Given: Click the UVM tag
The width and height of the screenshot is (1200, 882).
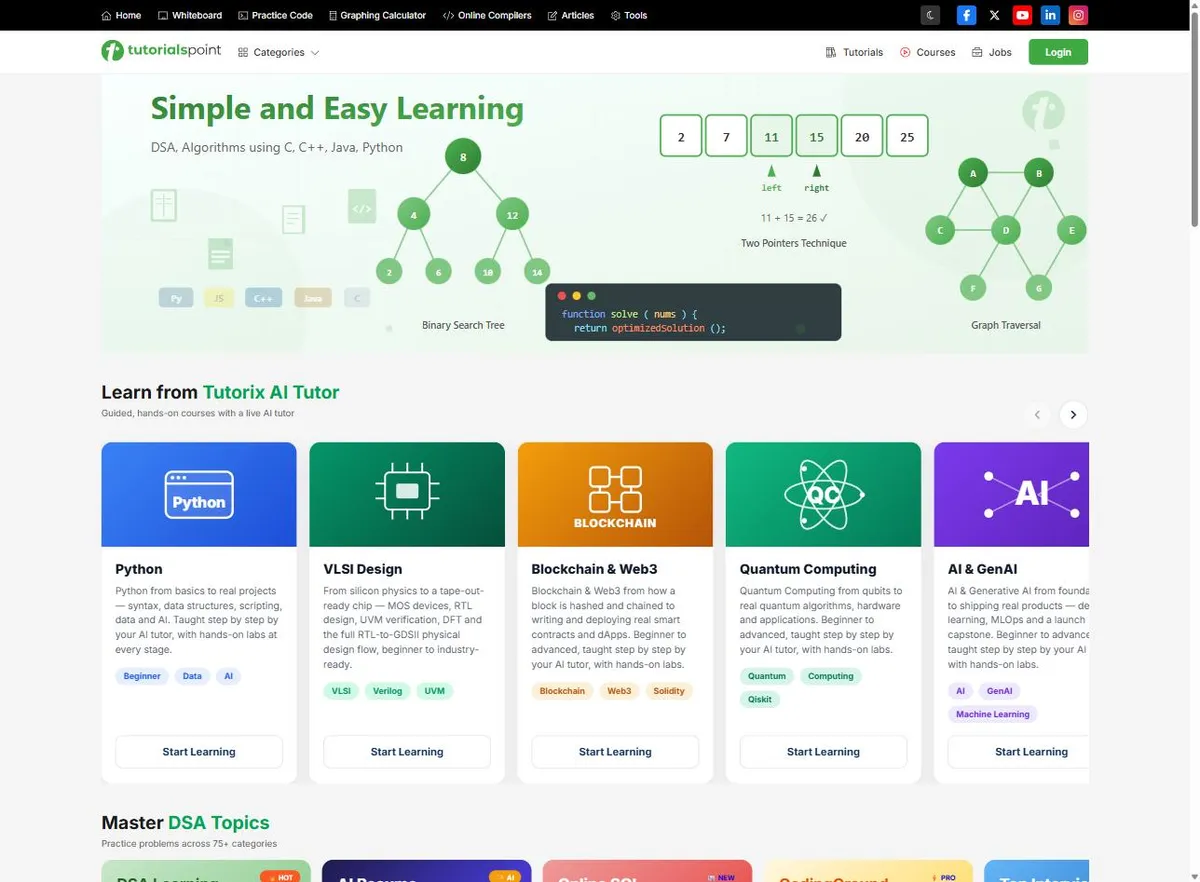Looking at the screenshot, I should pyautogui.click(x=434, y=691).
